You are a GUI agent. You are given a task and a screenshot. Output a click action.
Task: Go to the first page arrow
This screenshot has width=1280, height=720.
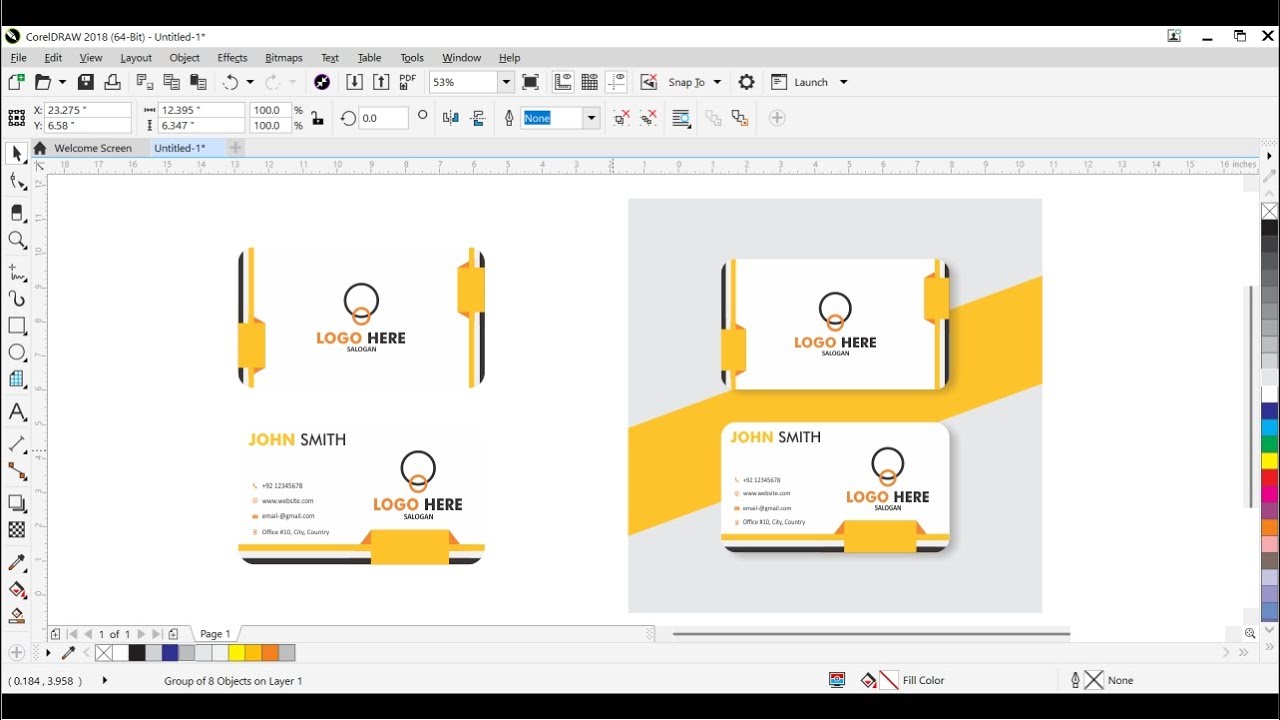[x=72, y=634]
